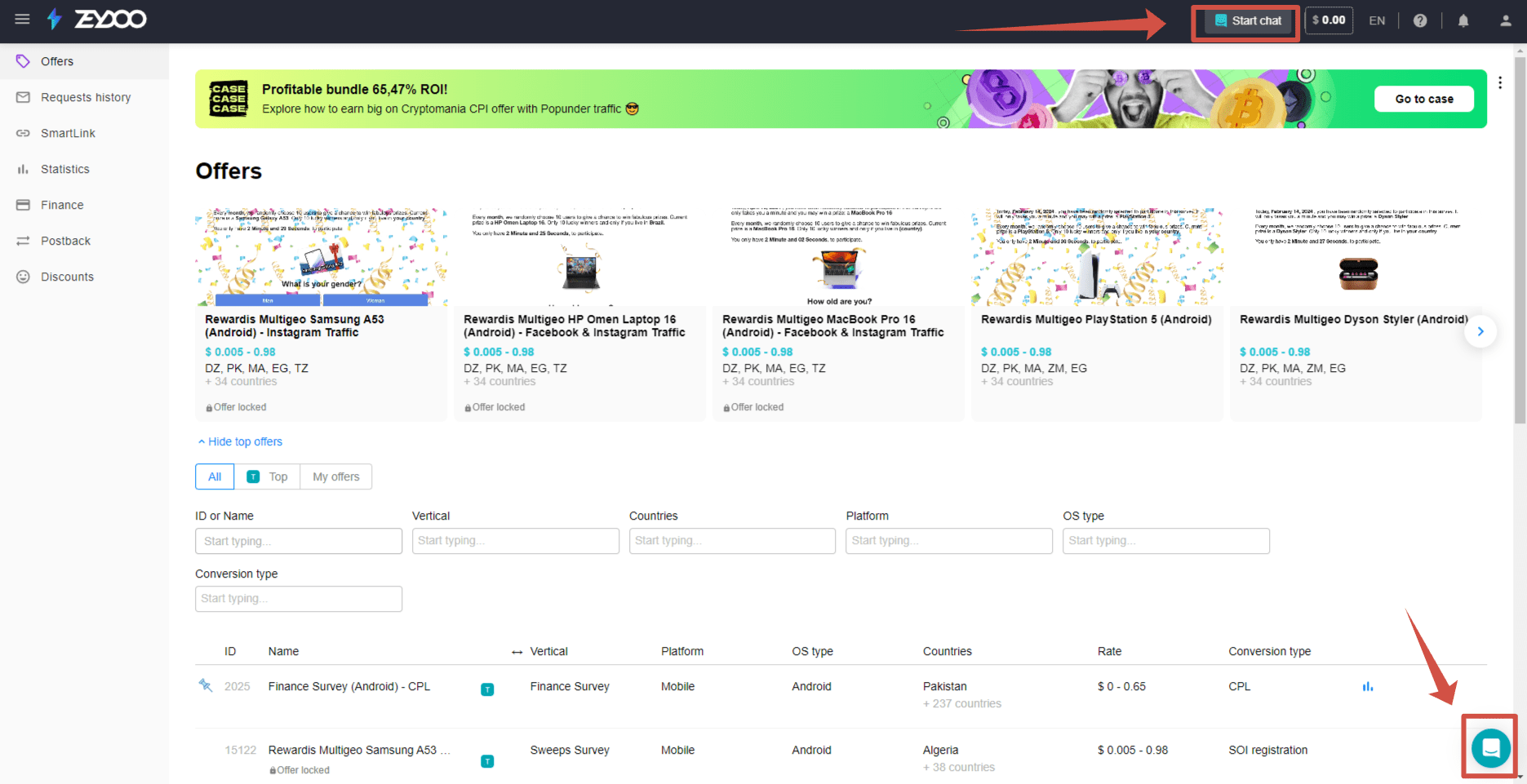
Task: Click the Finance card icon
Action: [23, 205]
